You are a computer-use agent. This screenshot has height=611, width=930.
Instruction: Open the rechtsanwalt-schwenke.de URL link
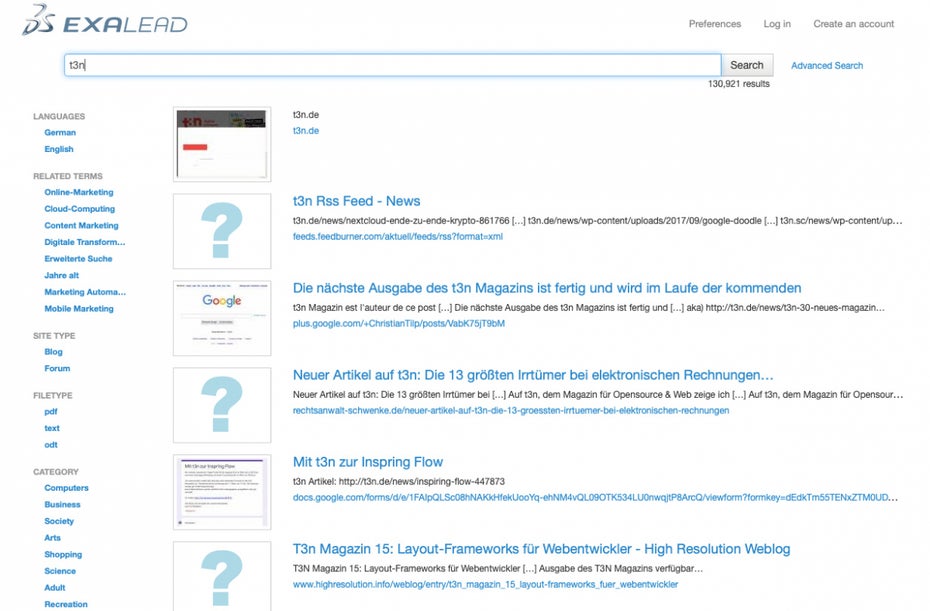pos(511,410)
